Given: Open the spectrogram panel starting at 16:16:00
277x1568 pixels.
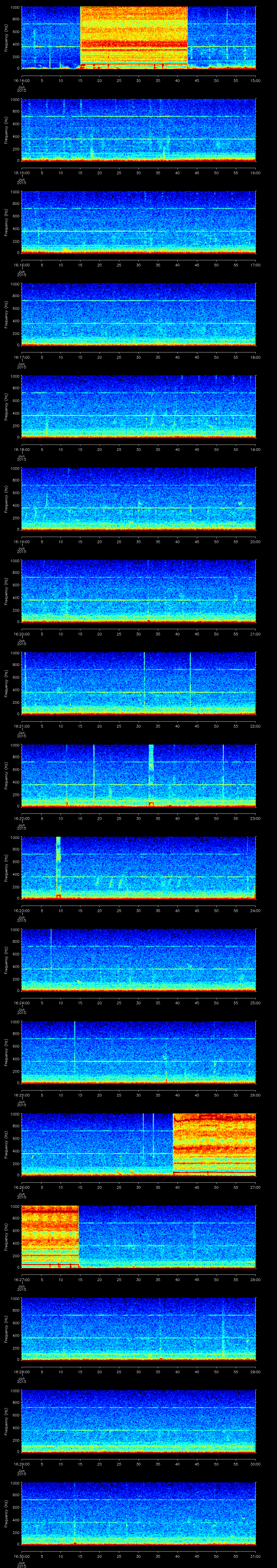Looking at the screenshot, I should (x=139, y=222).
